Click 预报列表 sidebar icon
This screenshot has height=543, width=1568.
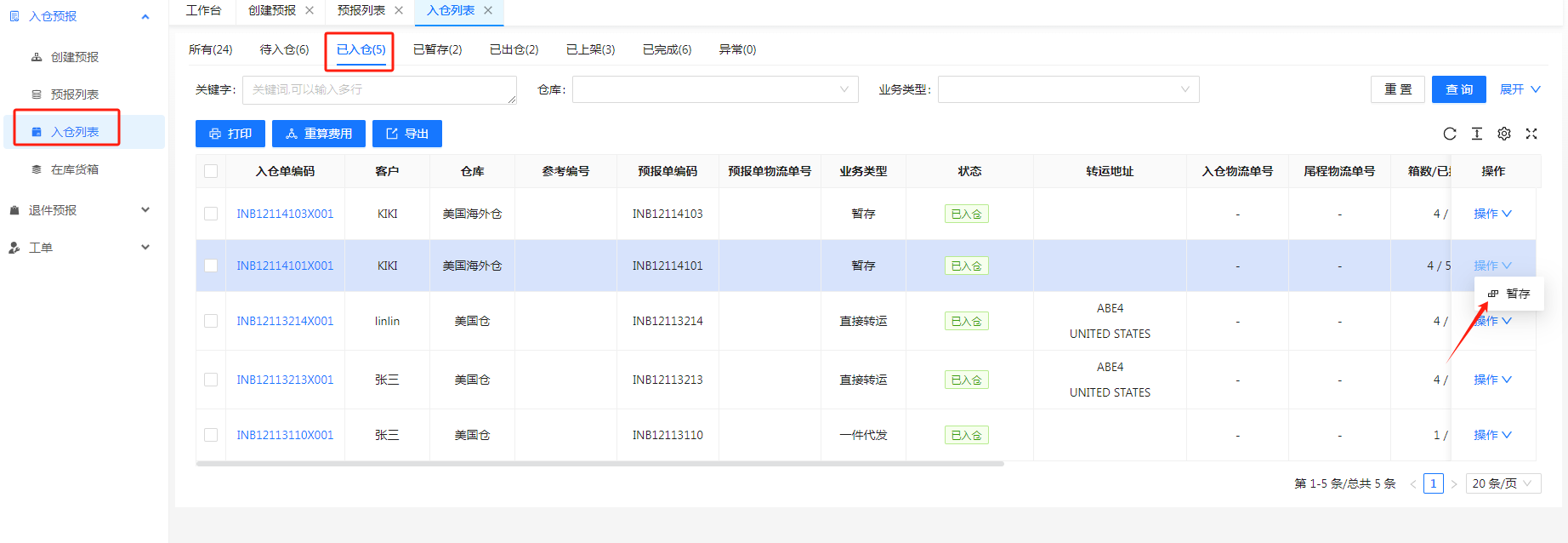click(37, 94)
